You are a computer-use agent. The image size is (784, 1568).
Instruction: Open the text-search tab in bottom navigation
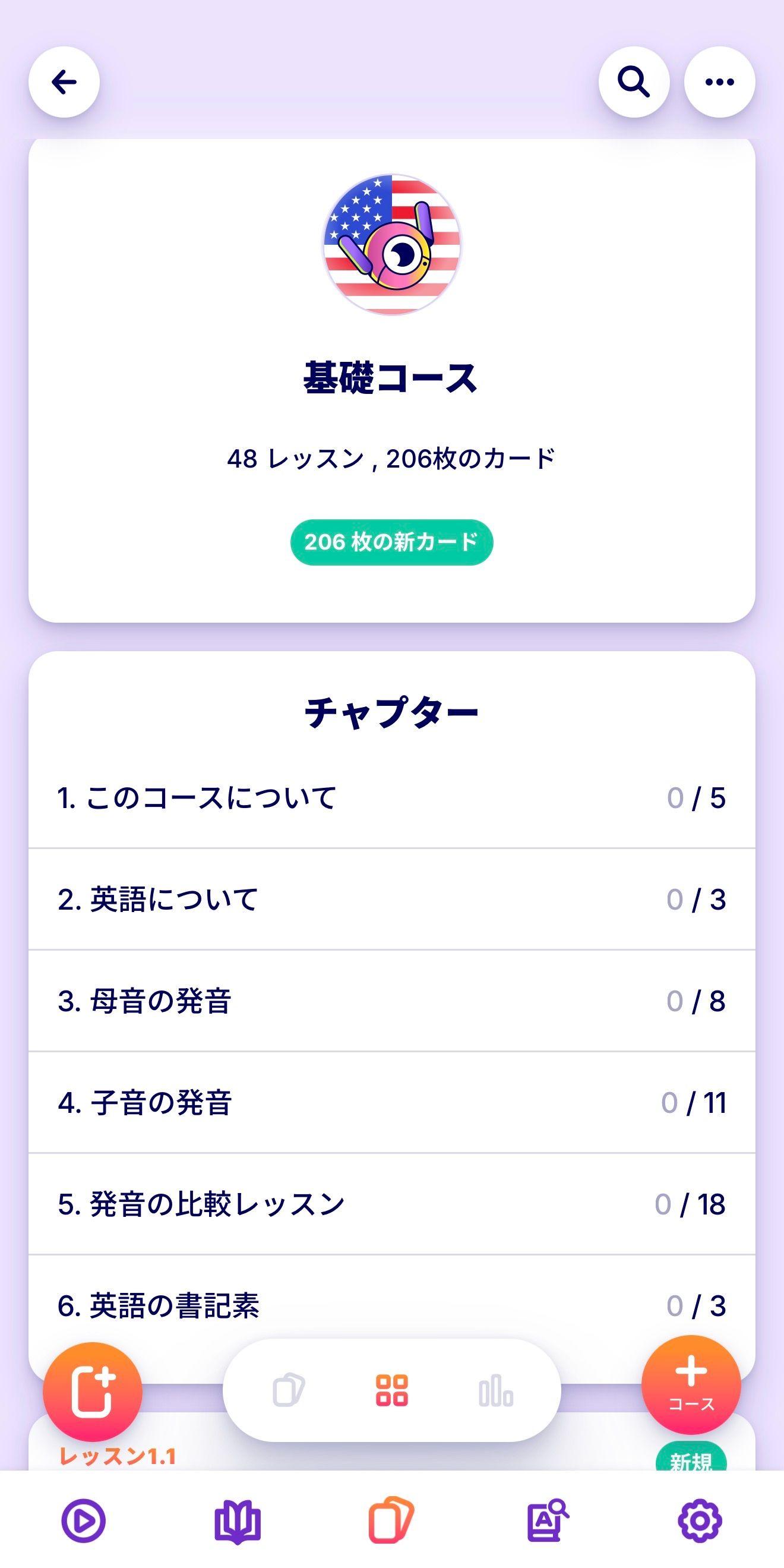tap(546, 1520)
